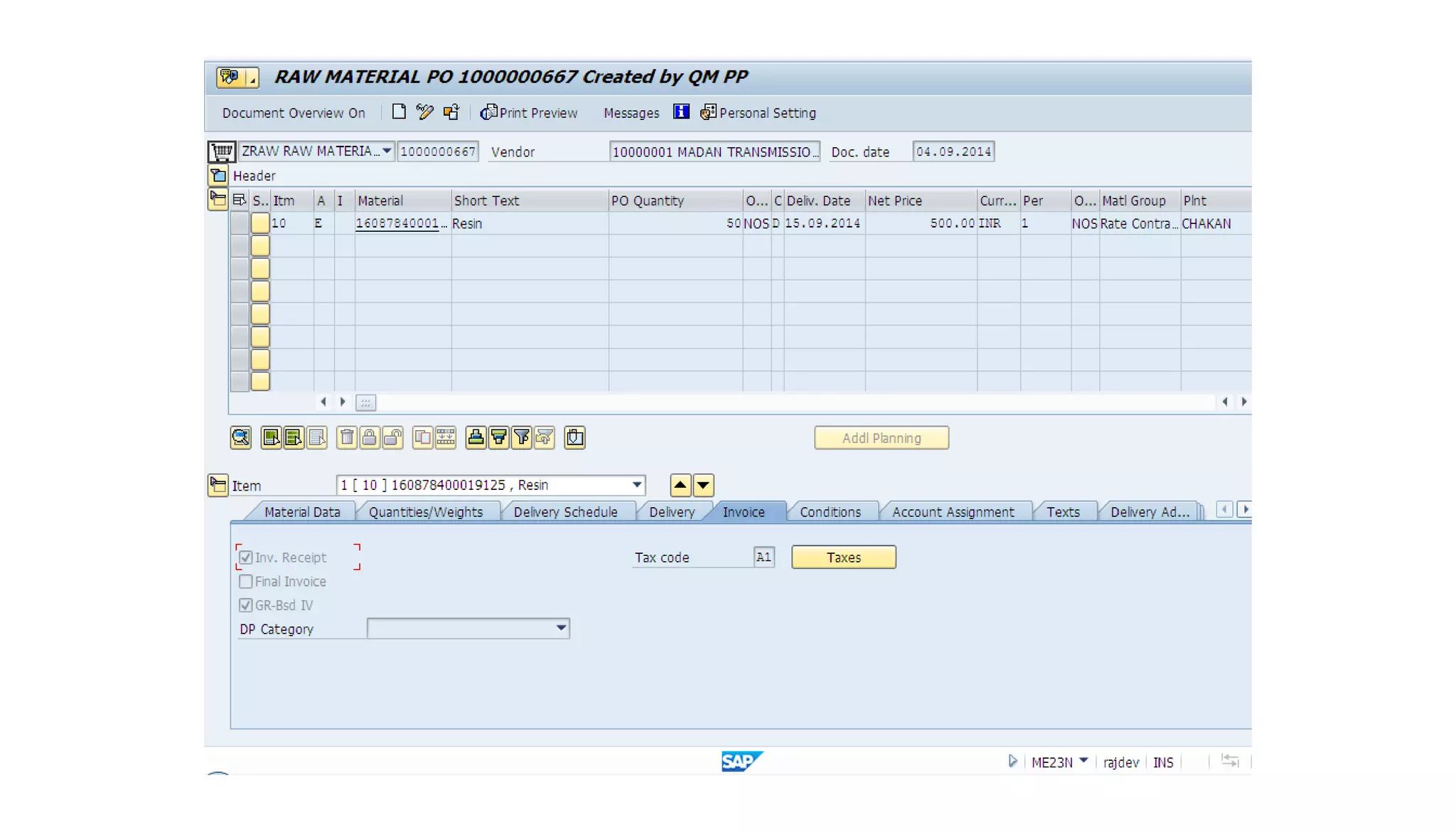
Task: Switch to the Delivery tab
Action: 672,512
